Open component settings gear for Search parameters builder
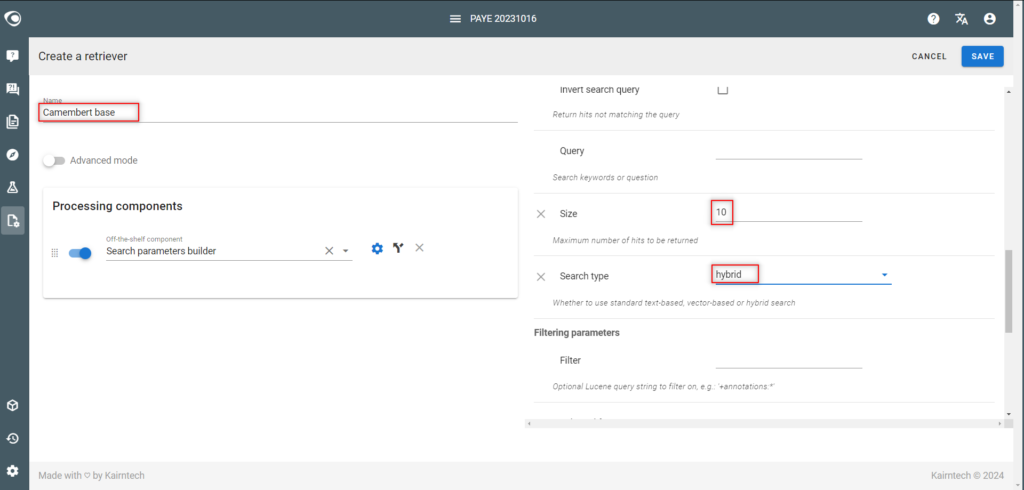 [x=377, y=248]
